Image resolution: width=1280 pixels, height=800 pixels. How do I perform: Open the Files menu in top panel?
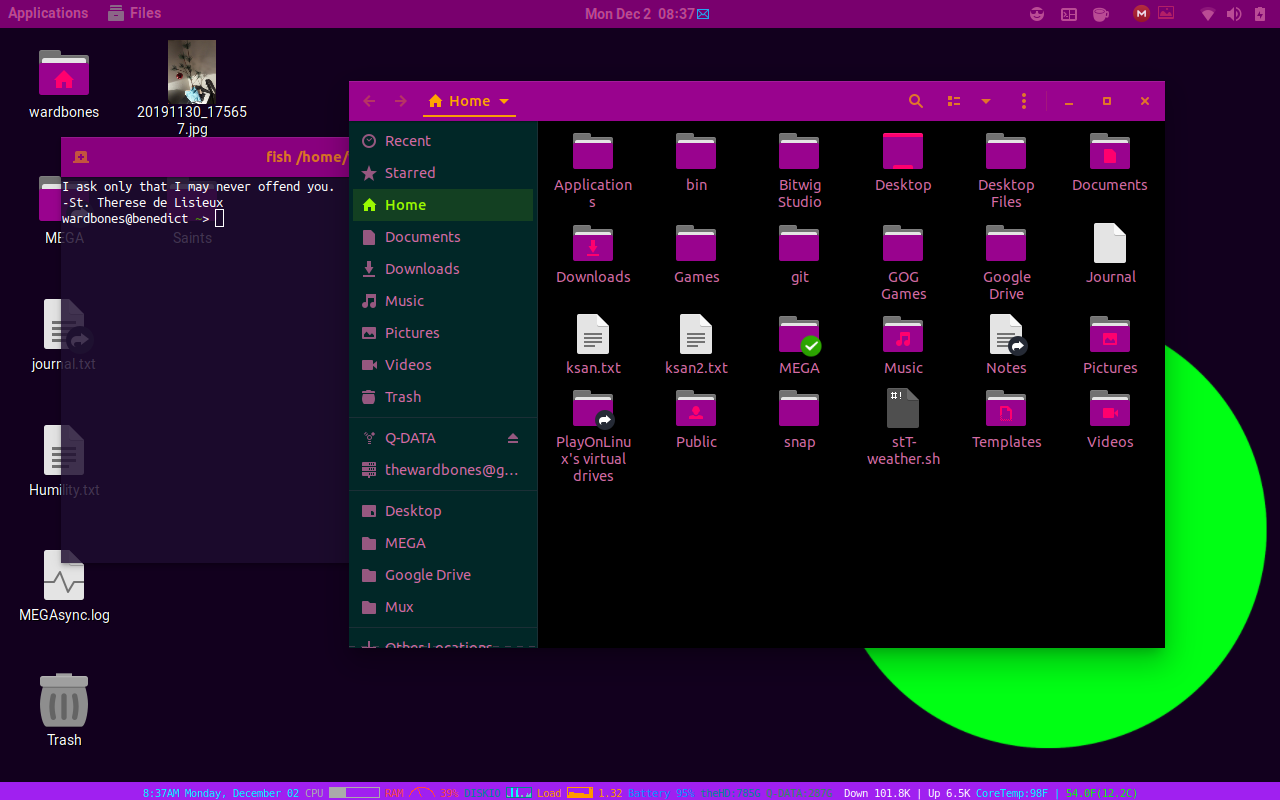pyautogui.click(x=134, y=13)
